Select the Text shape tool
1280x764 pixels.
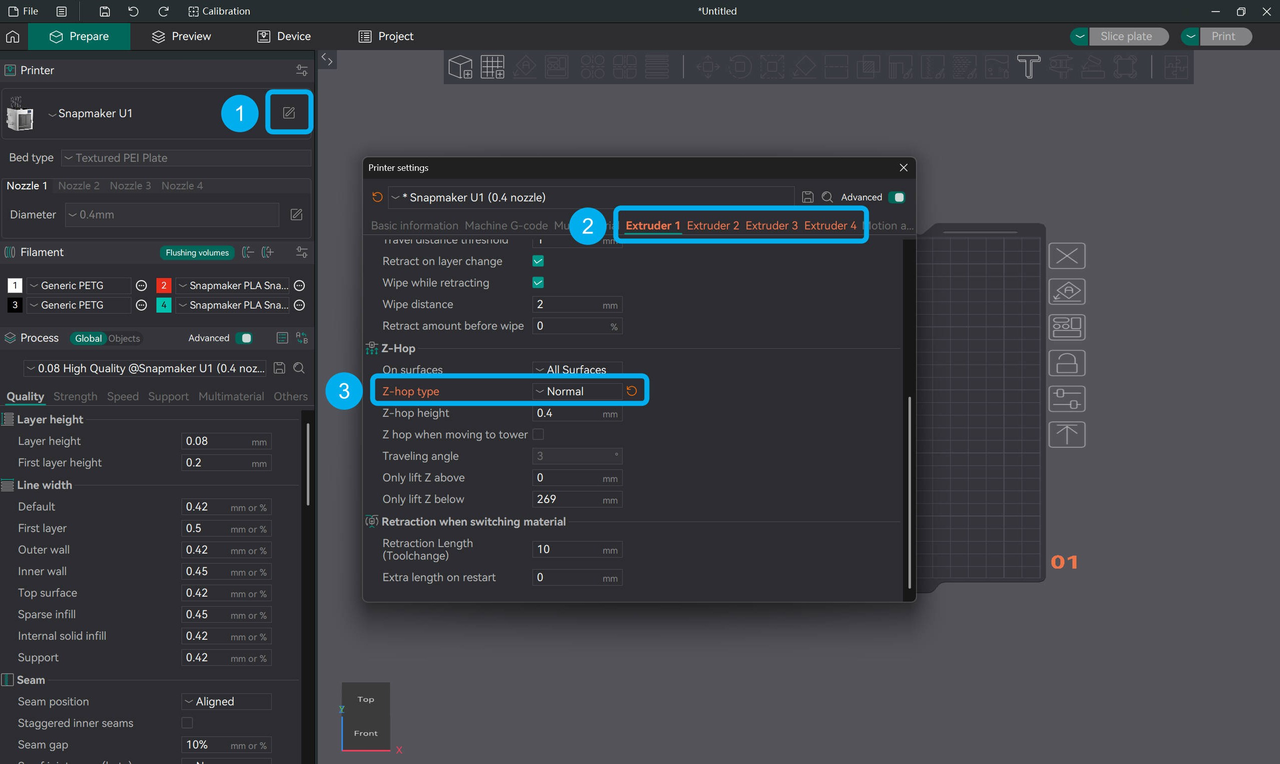click(1028, 67)
